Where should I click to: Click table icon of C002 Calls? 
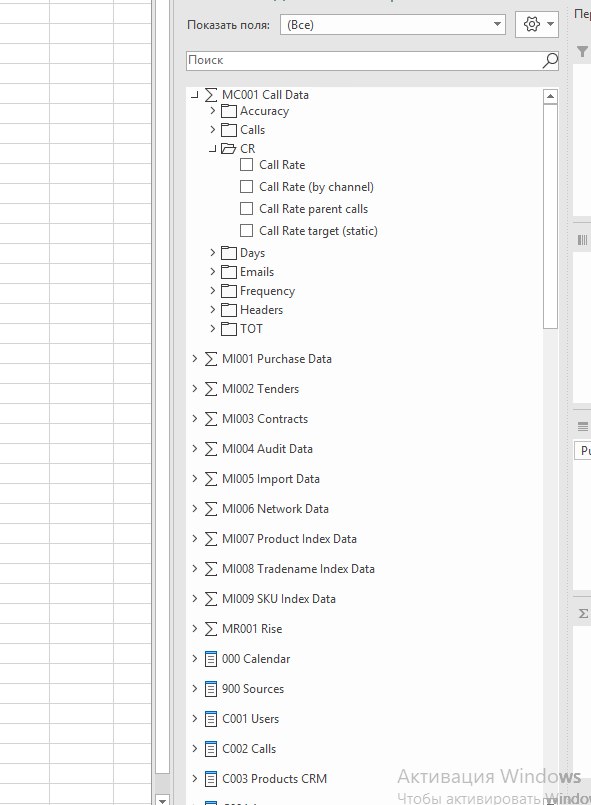pyautogui.click(x=211, y=749)
